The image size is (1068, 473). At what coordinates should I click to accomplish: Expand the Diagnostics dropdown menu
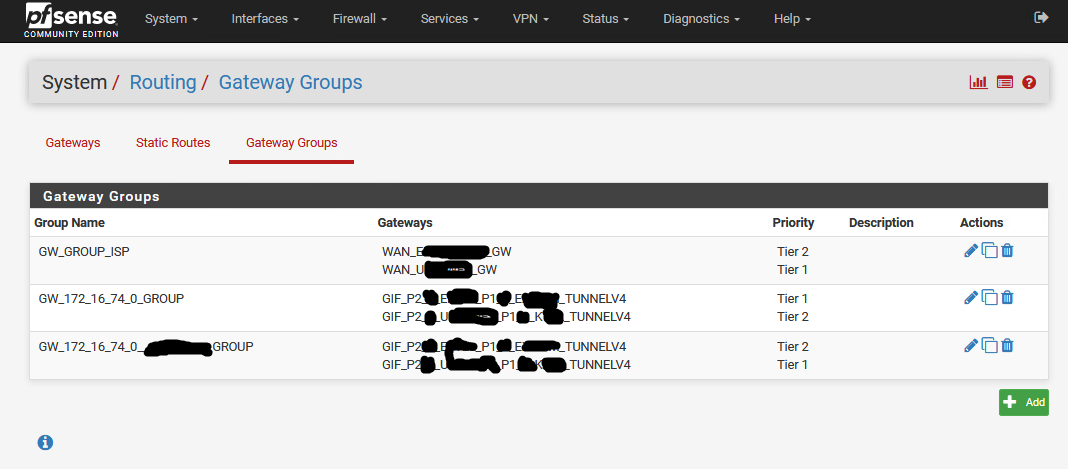[701, 19]
